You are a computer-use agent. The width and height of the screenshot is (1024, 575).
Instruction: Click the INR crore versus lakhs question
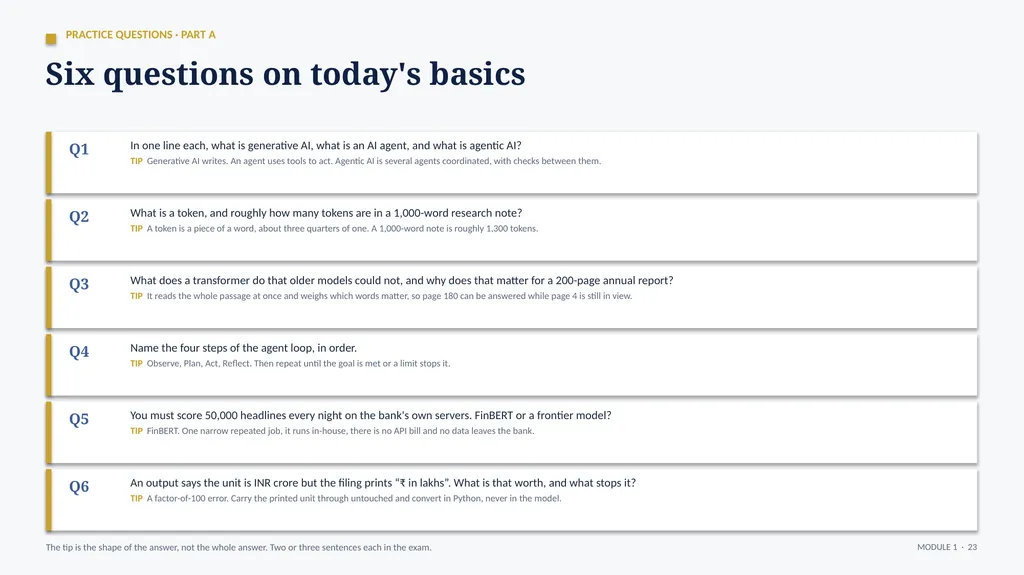[x=383, y=483]
